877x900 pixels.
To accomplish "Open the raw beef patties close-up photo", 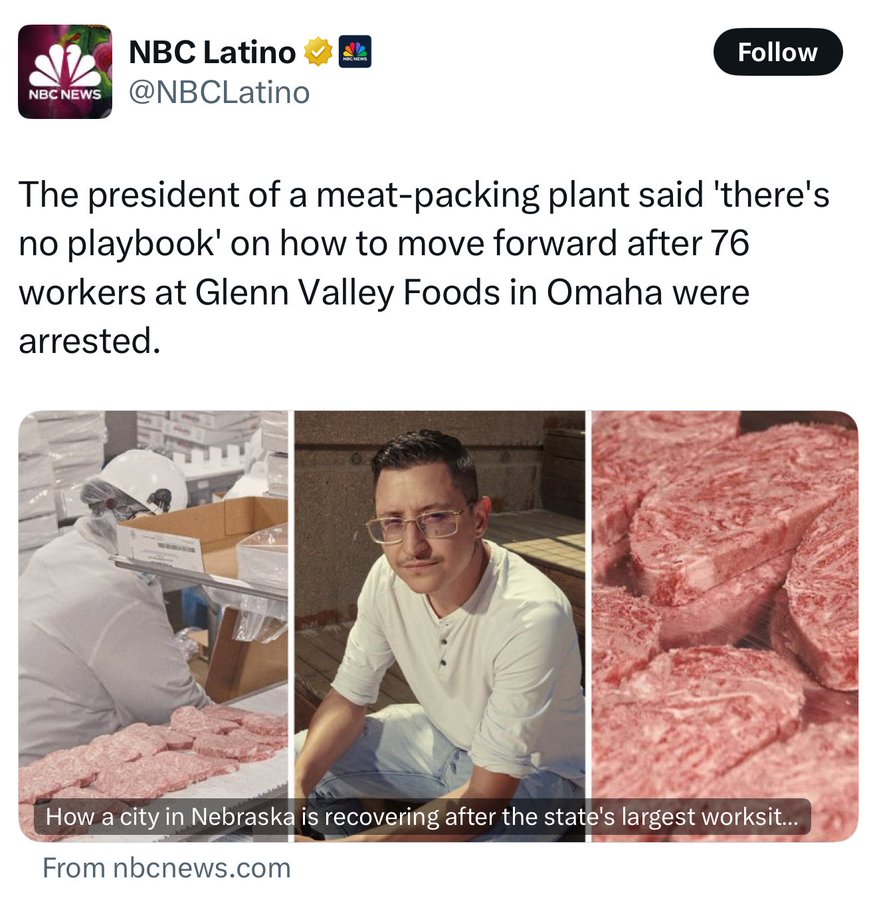I will (725, 626).
